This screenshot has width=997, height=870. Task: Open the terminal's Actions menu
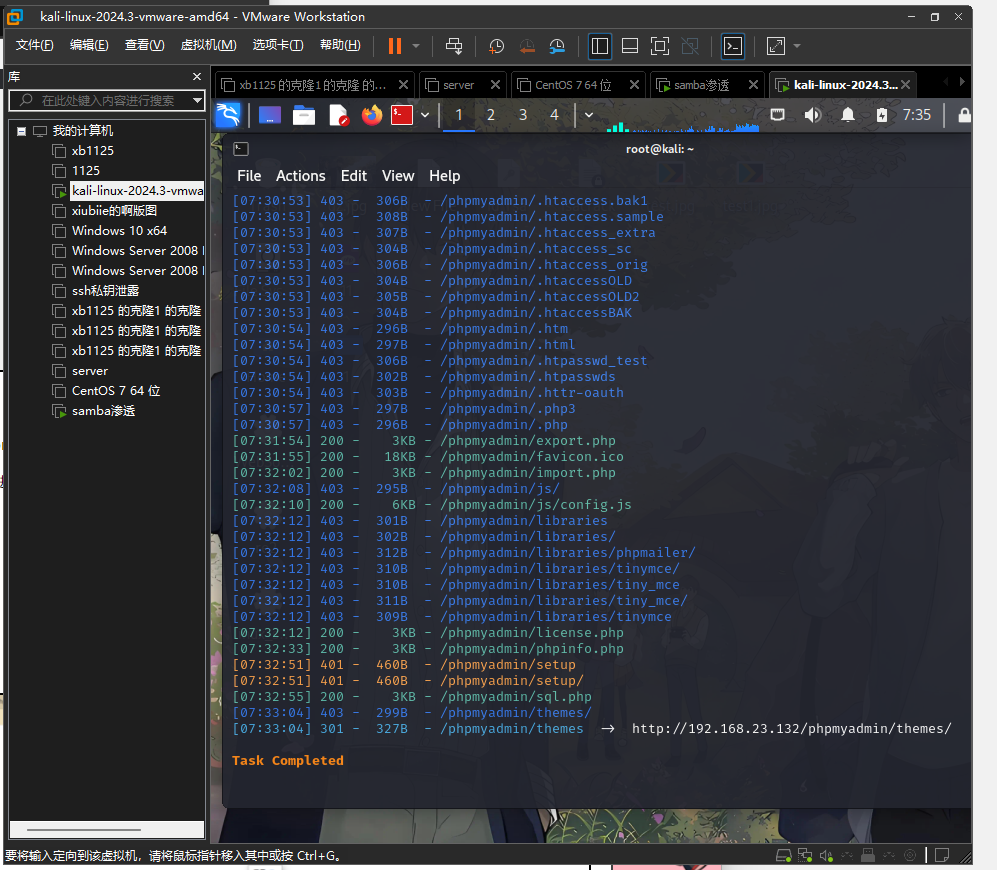(x=300, y=175)
